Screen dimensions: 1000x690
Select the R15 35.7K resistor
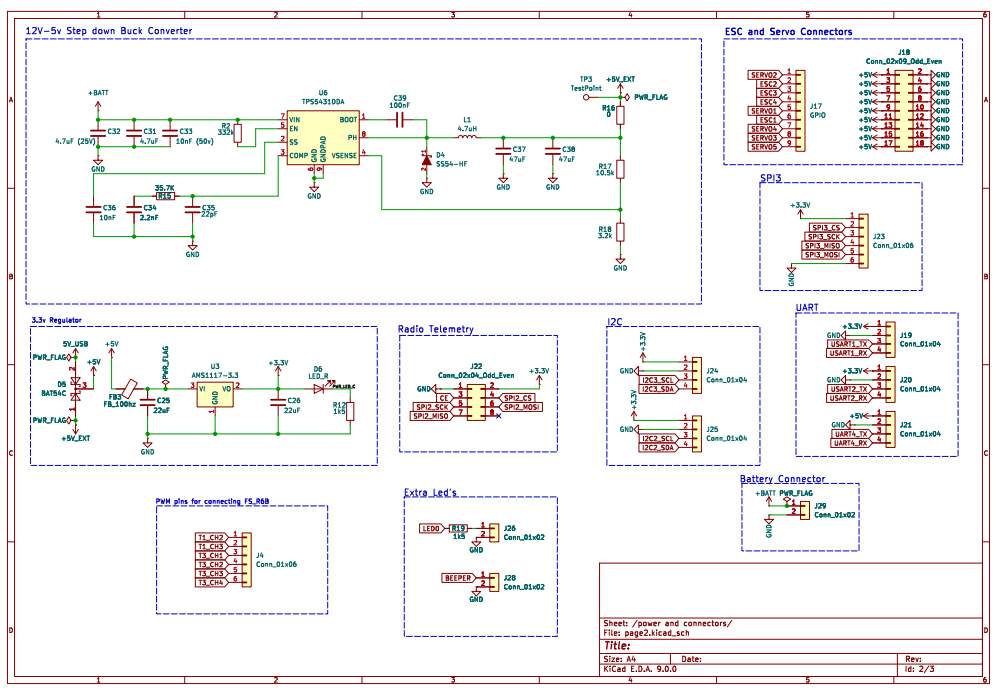click(x=165, y=196)
